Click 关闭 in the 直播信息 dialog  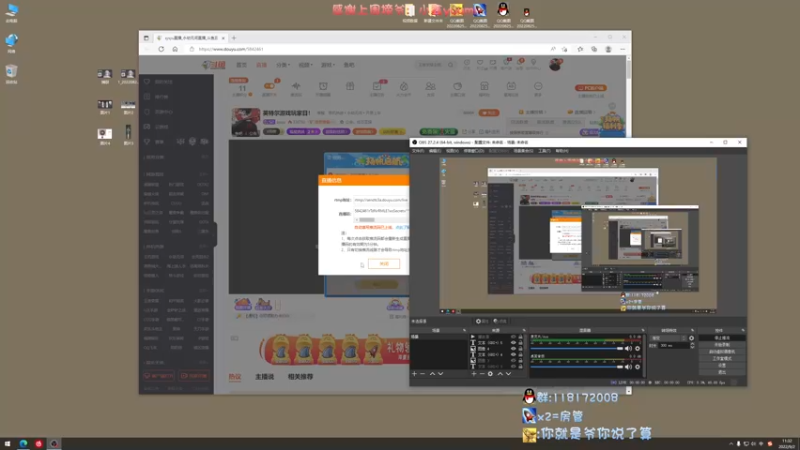[x=384, y=264]
